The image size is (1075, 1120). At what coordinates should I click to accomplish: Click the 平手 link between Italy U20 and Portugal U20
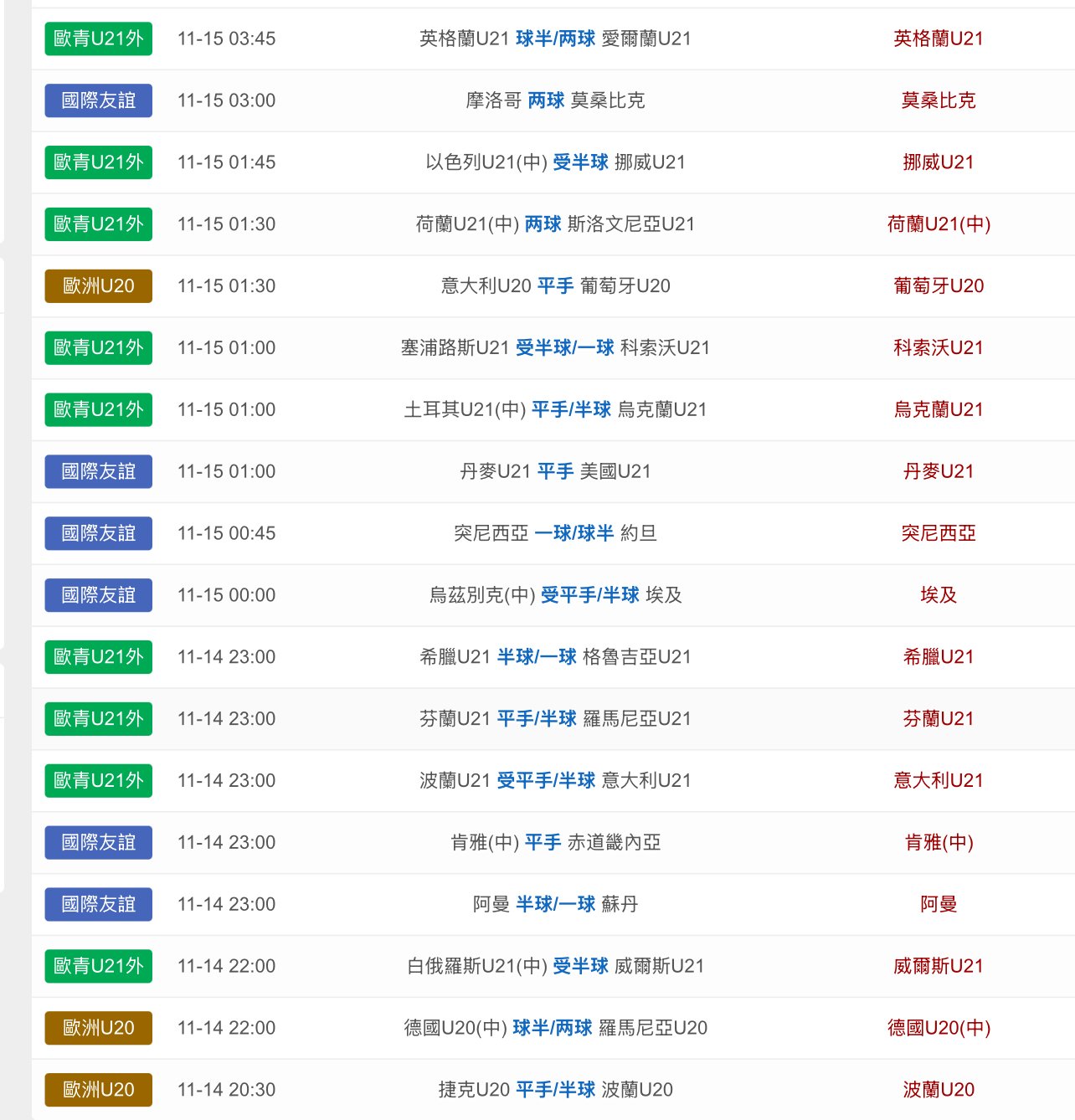tap(555, 285)
